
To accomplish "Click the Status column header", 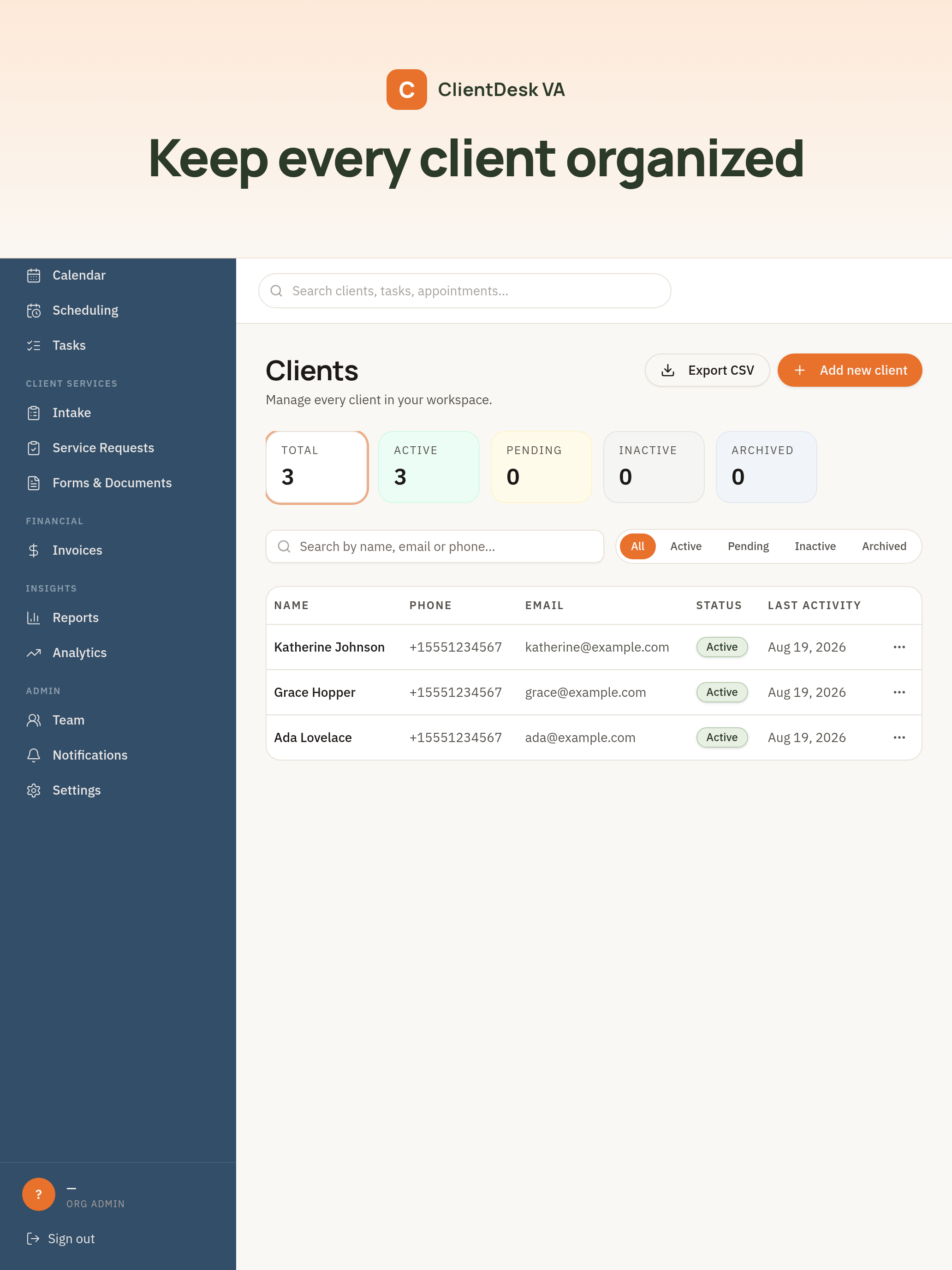I will 719,606.
